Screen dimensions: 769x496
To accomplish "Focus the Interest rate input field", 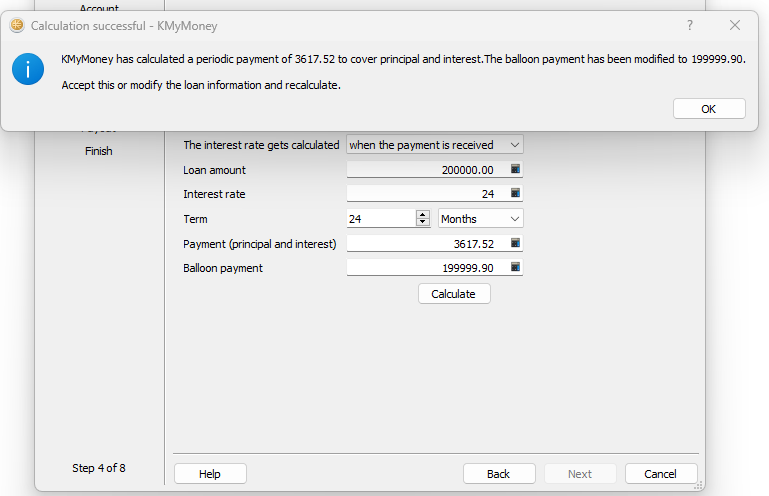I will click(x=425, y=194).
